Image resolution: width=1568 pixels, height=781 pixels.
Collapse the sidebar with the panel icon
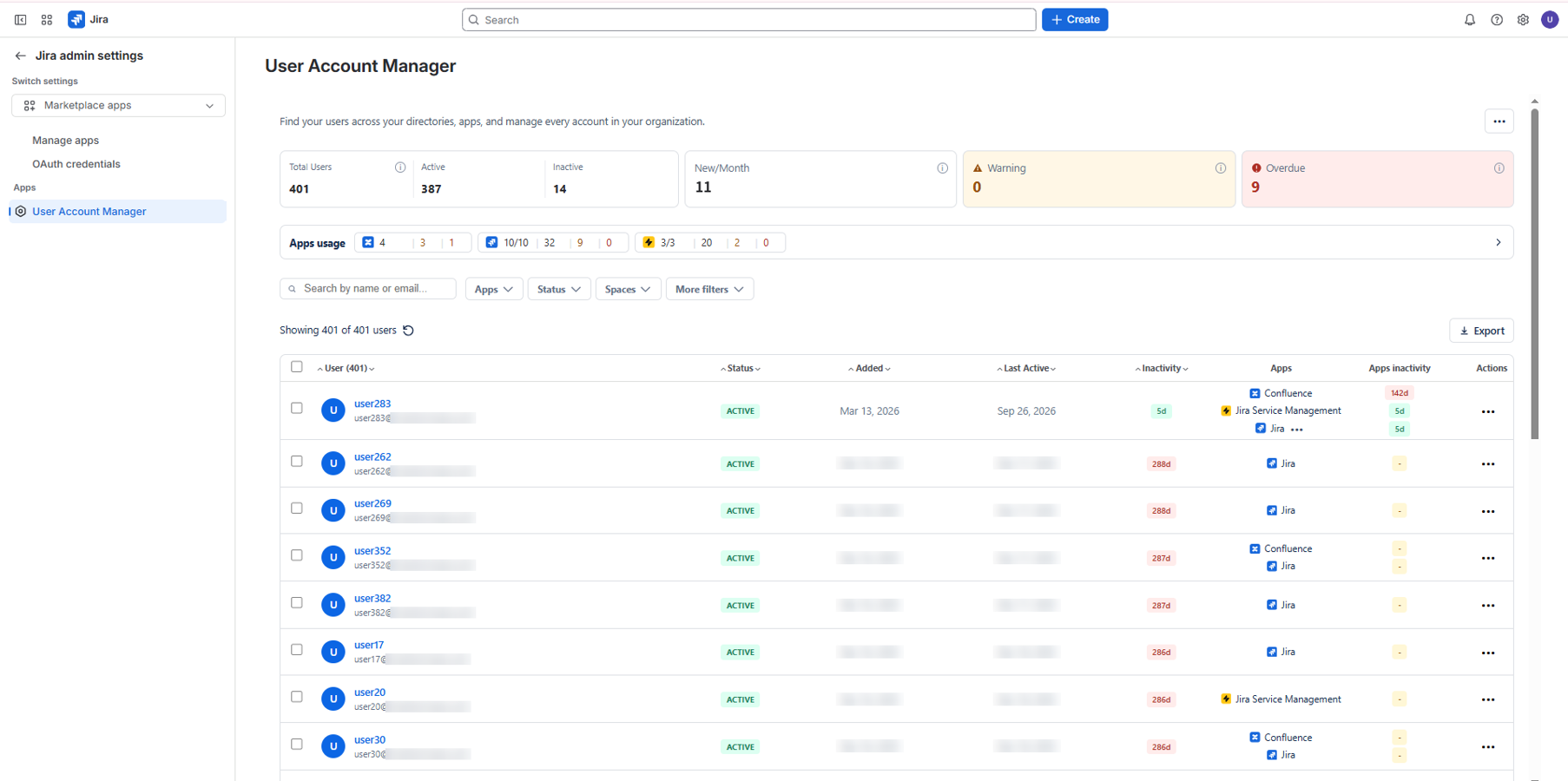click(20, 19)
